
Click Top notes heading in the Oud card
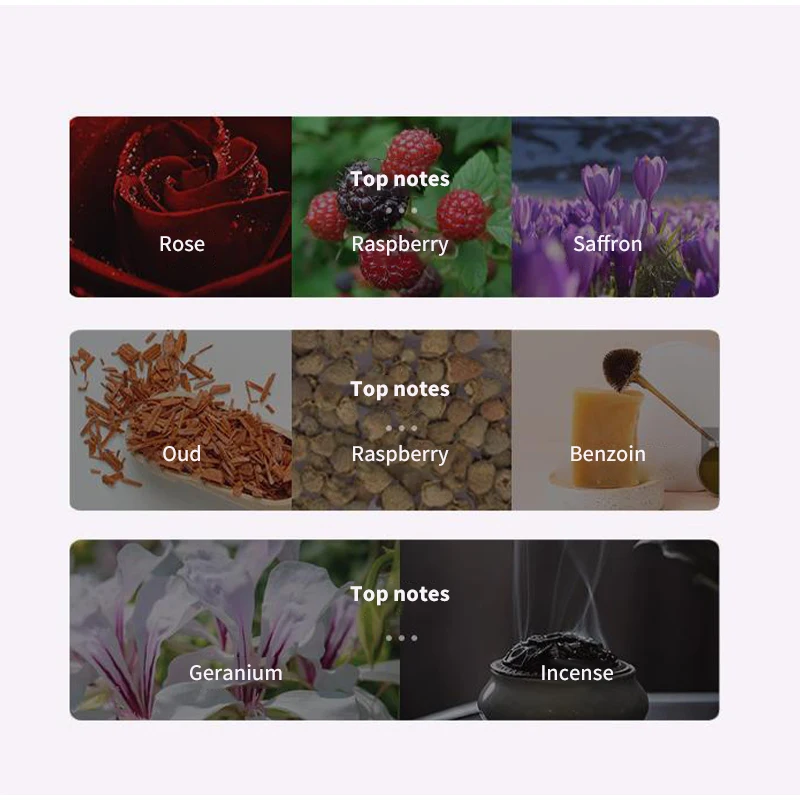click(400, 389)
